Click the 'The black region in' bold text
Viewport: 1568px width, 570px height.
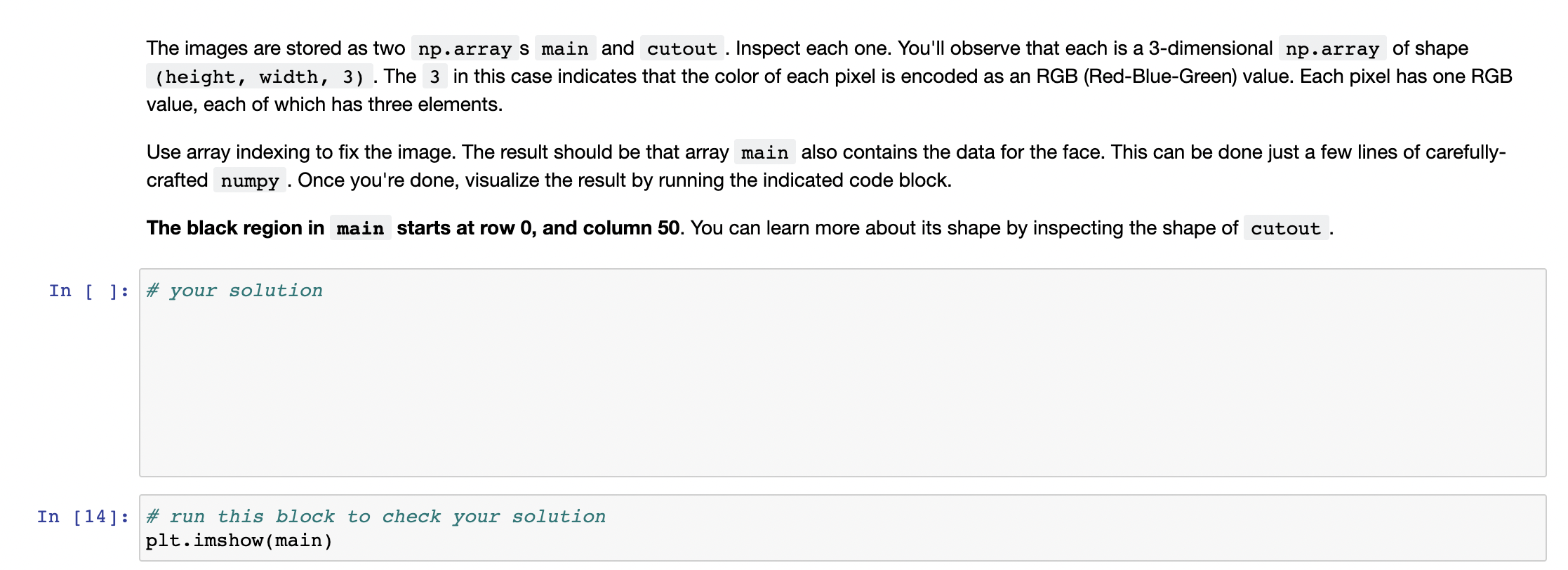(235, 228)
